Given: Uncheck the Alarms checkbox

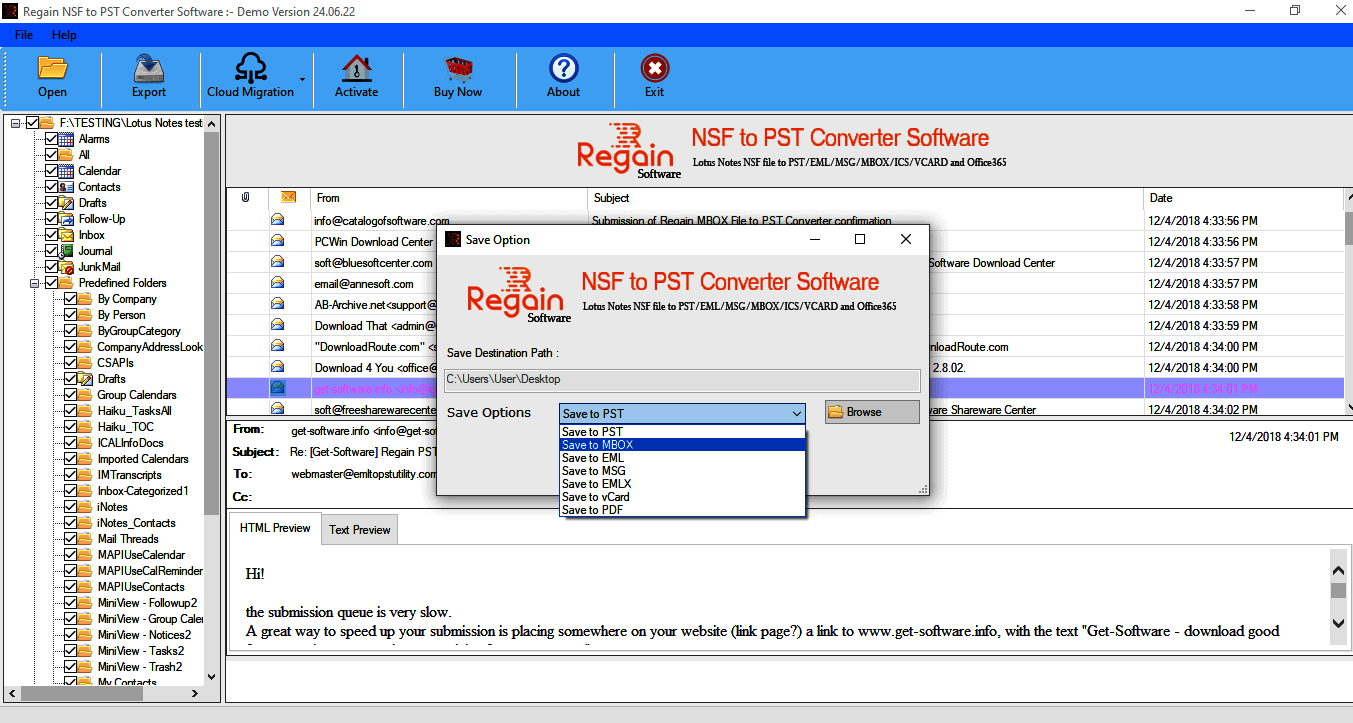Looking at the screenshot, I should pos(52,139).
